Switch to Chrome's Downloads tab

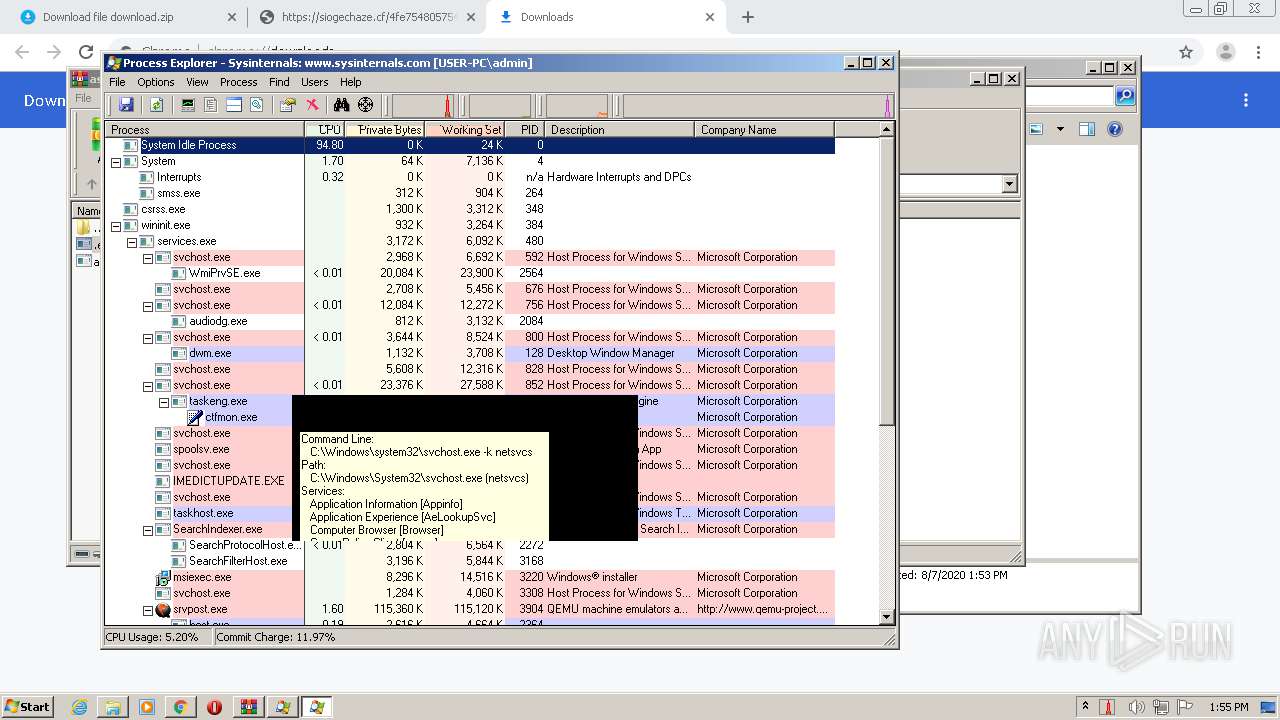click(606, 17)
